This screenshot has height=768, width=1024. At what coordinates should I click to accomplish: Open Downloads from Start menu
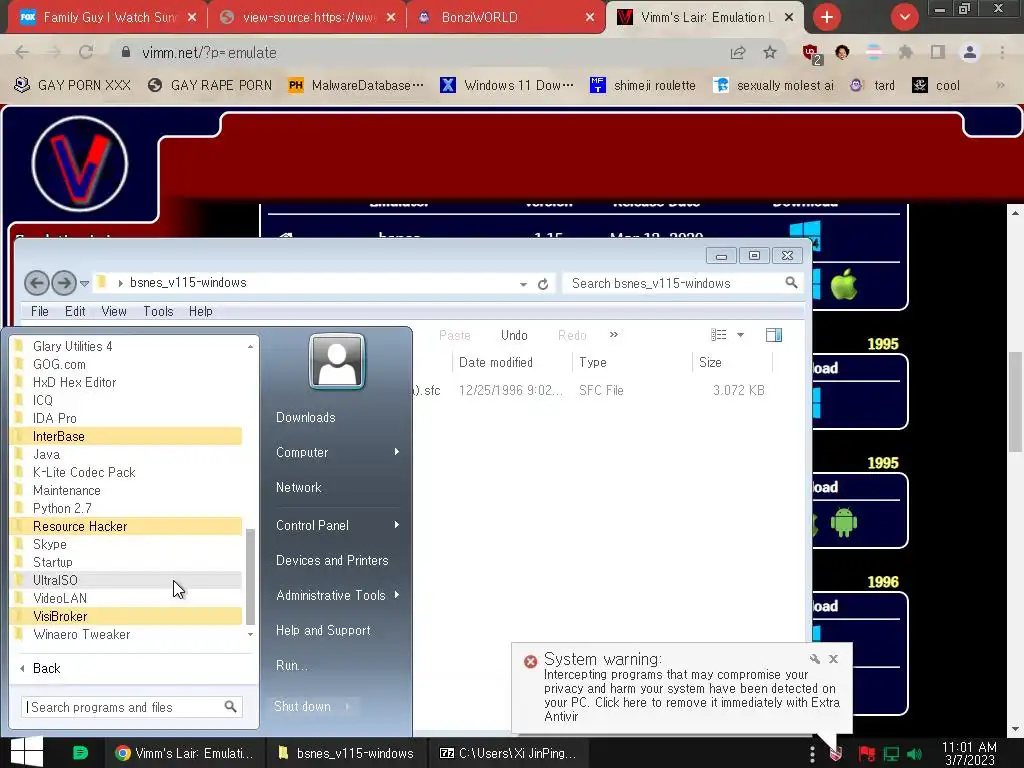[306, 417]
